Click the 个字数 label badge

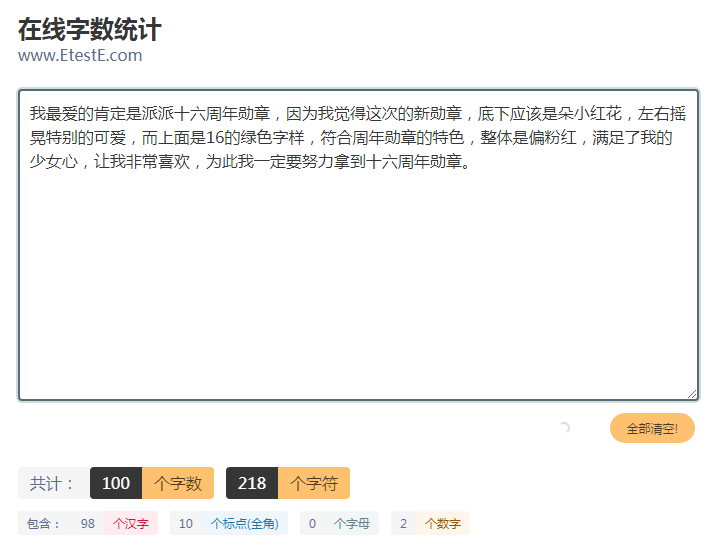pyautogui.click(x=178, y=483)
